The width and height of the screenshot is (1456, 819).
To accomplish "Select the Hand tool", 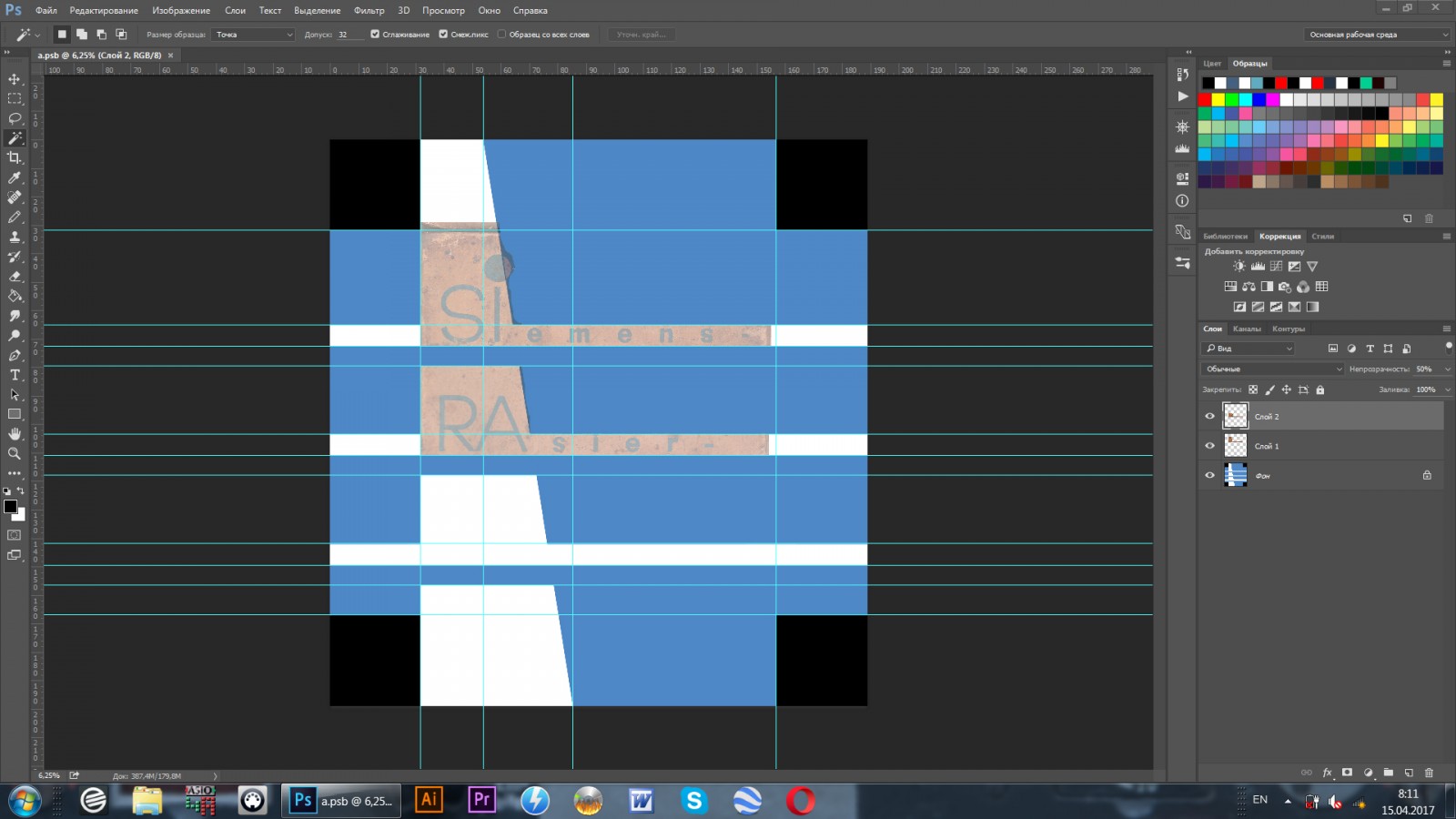I will (x=15, y=434).
